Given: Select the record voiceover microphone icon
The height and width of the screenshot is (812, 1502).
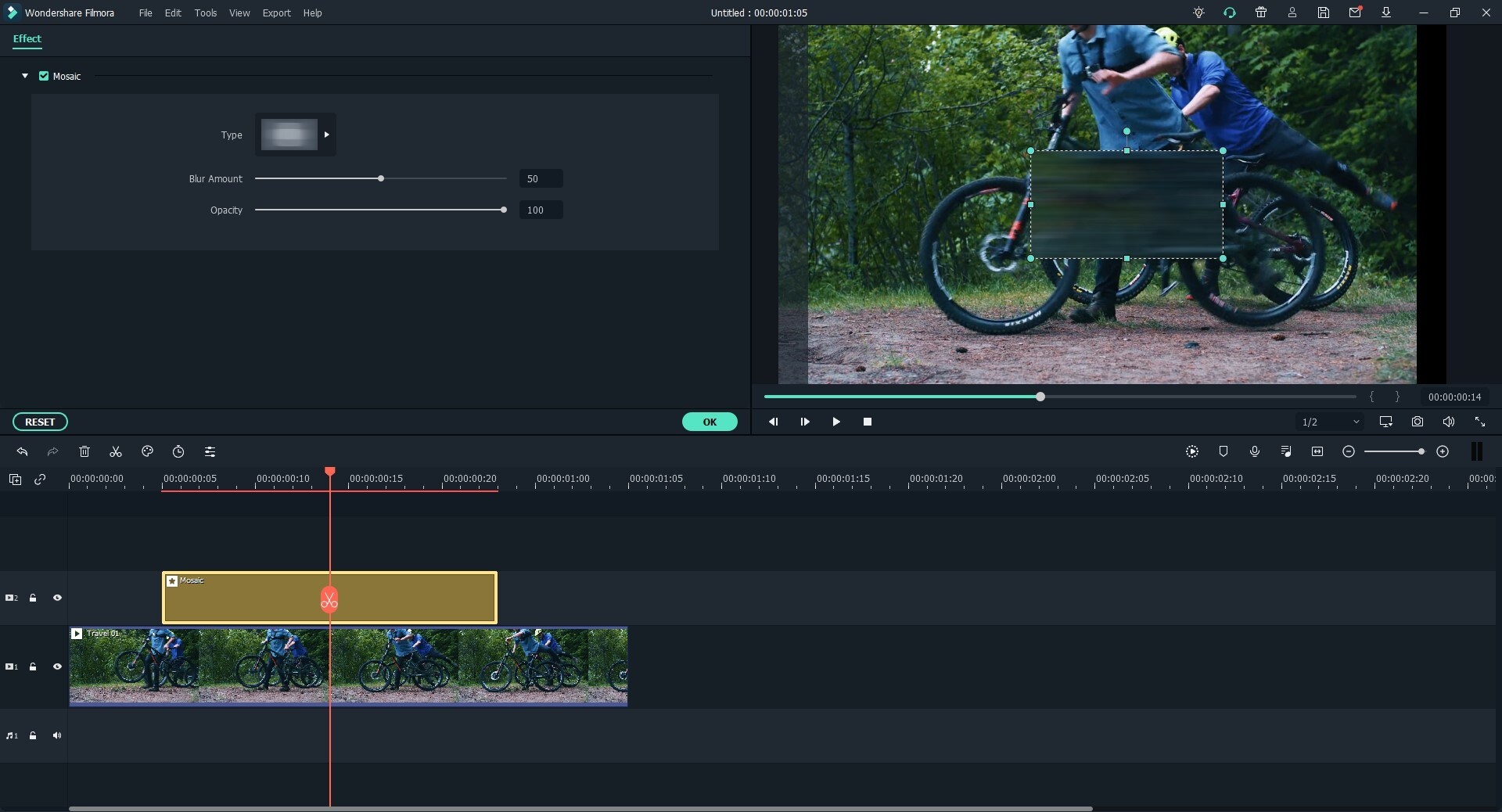Looking at the screenshot, I should [1255, 451].
